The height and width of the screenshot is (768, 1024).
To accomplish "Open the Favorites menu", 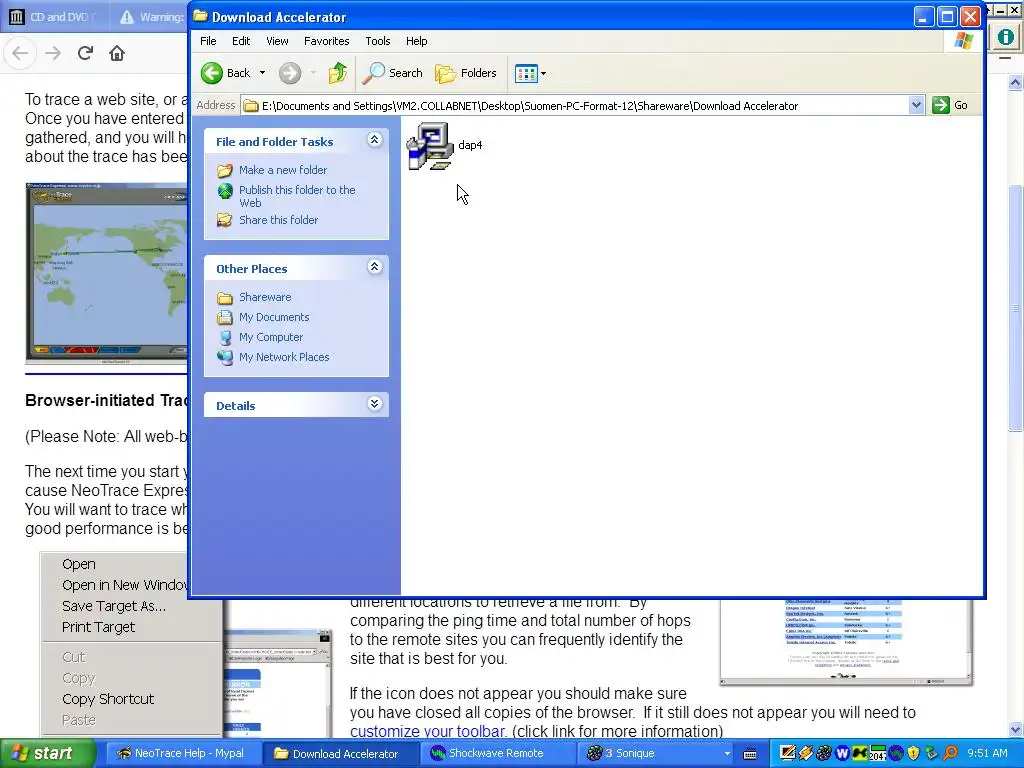I will coord(327,41).
